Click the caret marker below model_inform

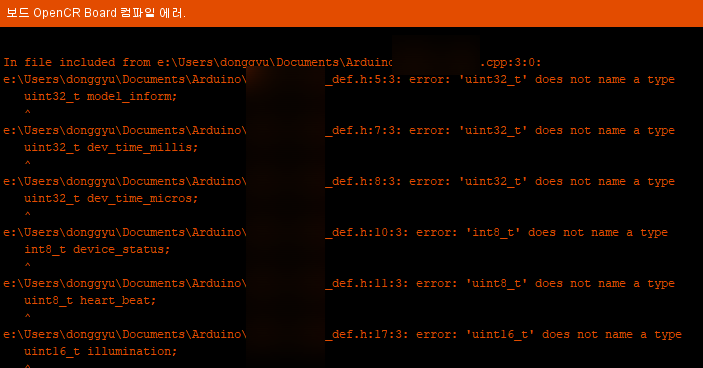(x=28, y=113)
